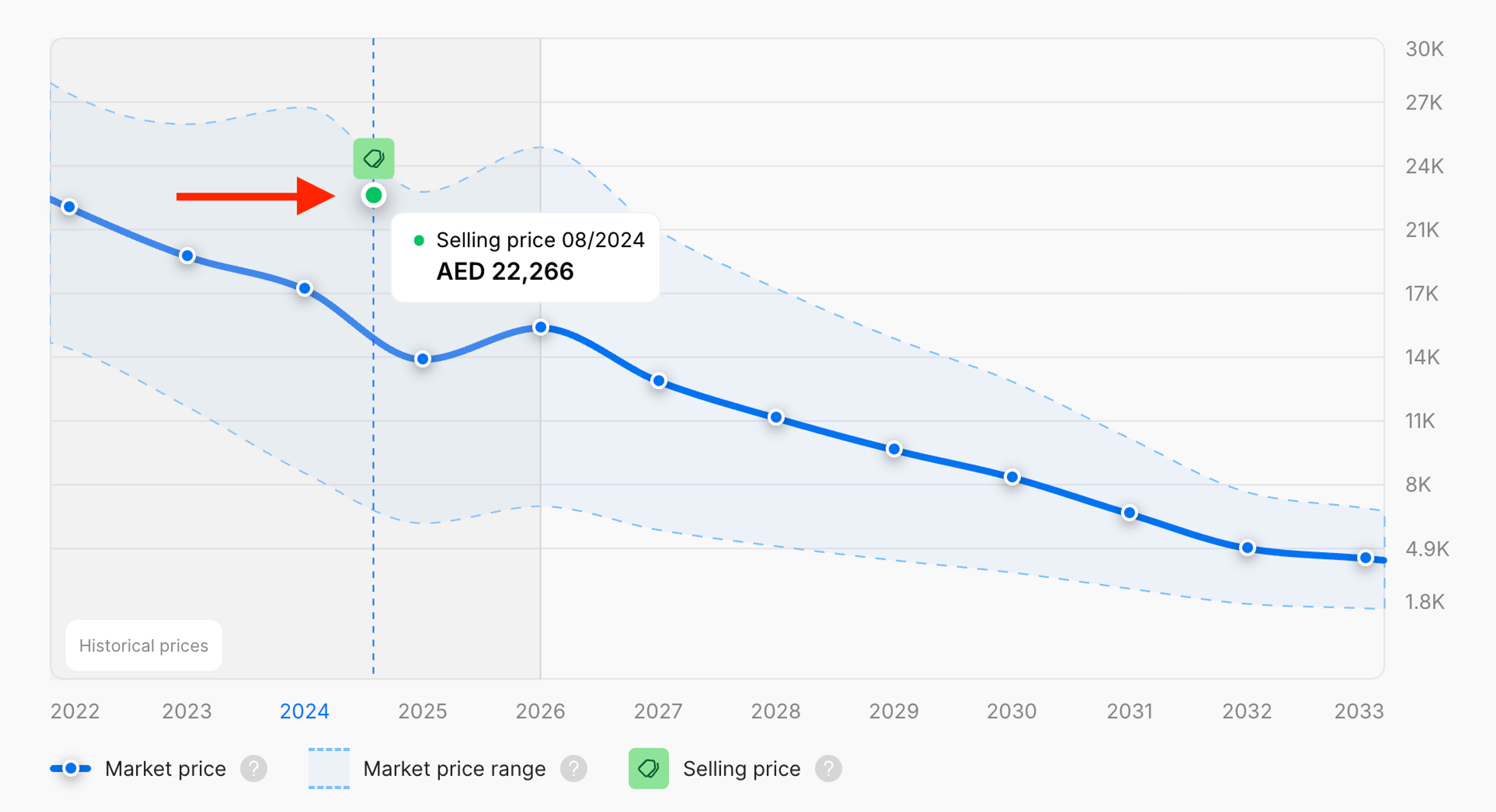
Task: Toggle the Market price range band visibility
Action: click(329, 768)
